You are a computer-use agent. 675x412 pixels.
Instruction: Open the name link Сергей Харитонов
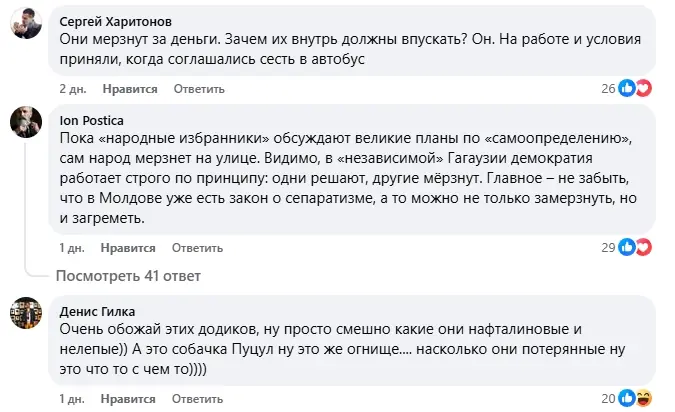(x=115, y=22)
